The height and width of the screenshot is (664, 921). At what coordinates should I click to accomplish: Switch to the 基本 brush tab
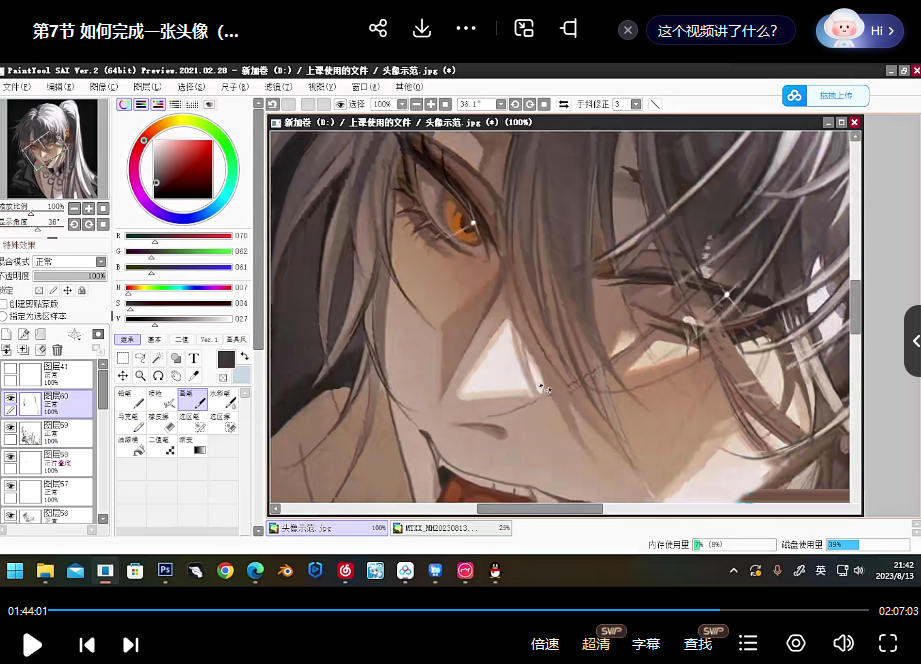click(154, 339)
